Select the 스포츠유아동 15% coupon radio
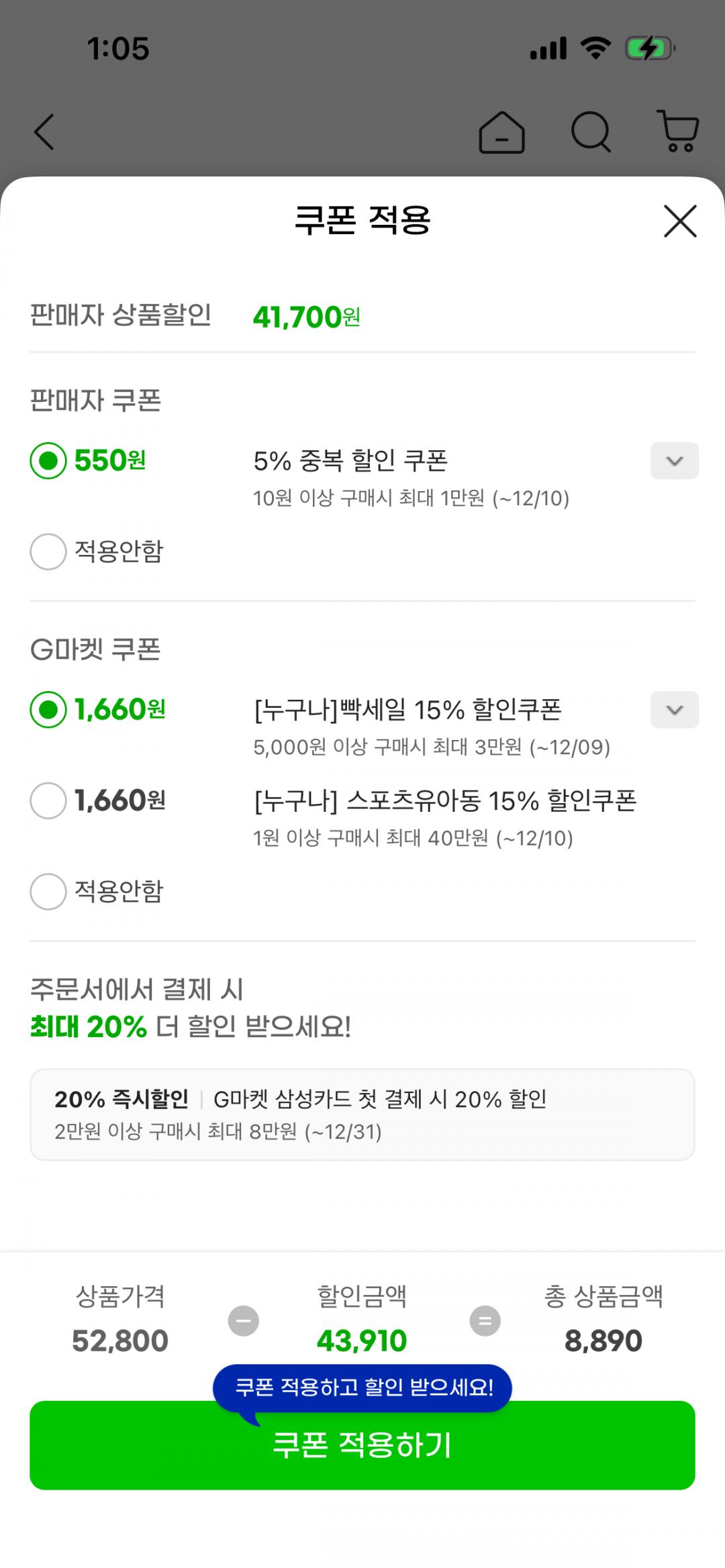The height and width of the screenshot is (1568, 725). 48,800
